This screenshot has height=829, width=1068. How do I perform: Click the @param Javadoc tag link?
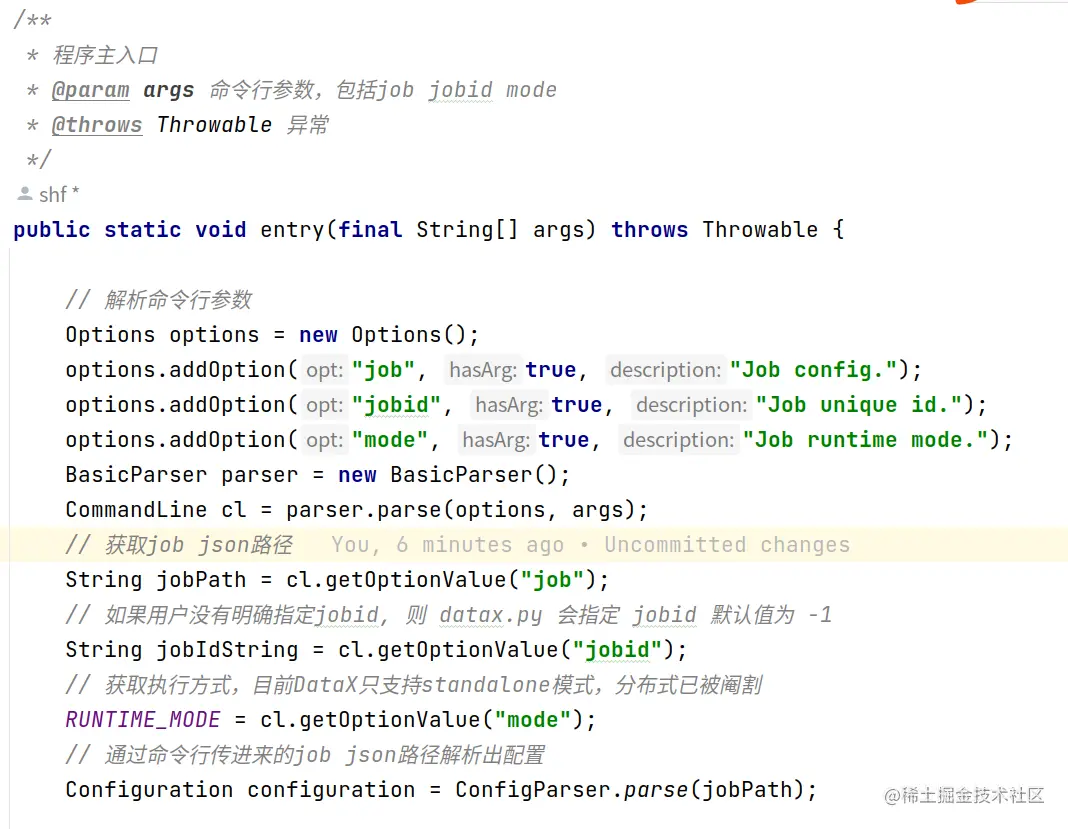pos(90,90)
